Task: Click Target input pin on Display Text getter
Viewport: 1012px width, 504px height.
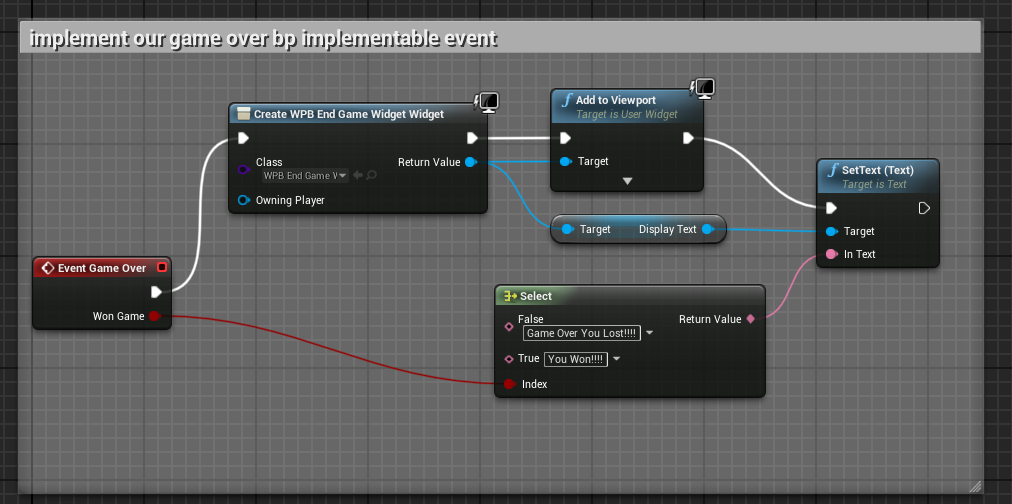Action: click(567, 229)
